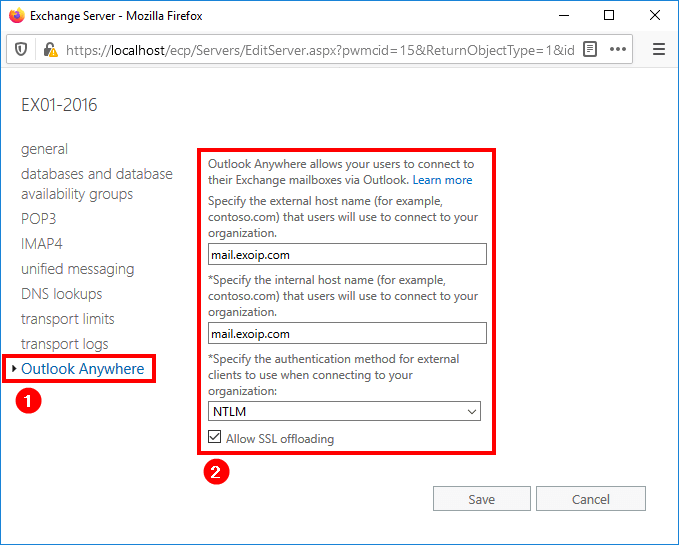Toggle the Allow SSL offloading checkbox

[215, 437]
